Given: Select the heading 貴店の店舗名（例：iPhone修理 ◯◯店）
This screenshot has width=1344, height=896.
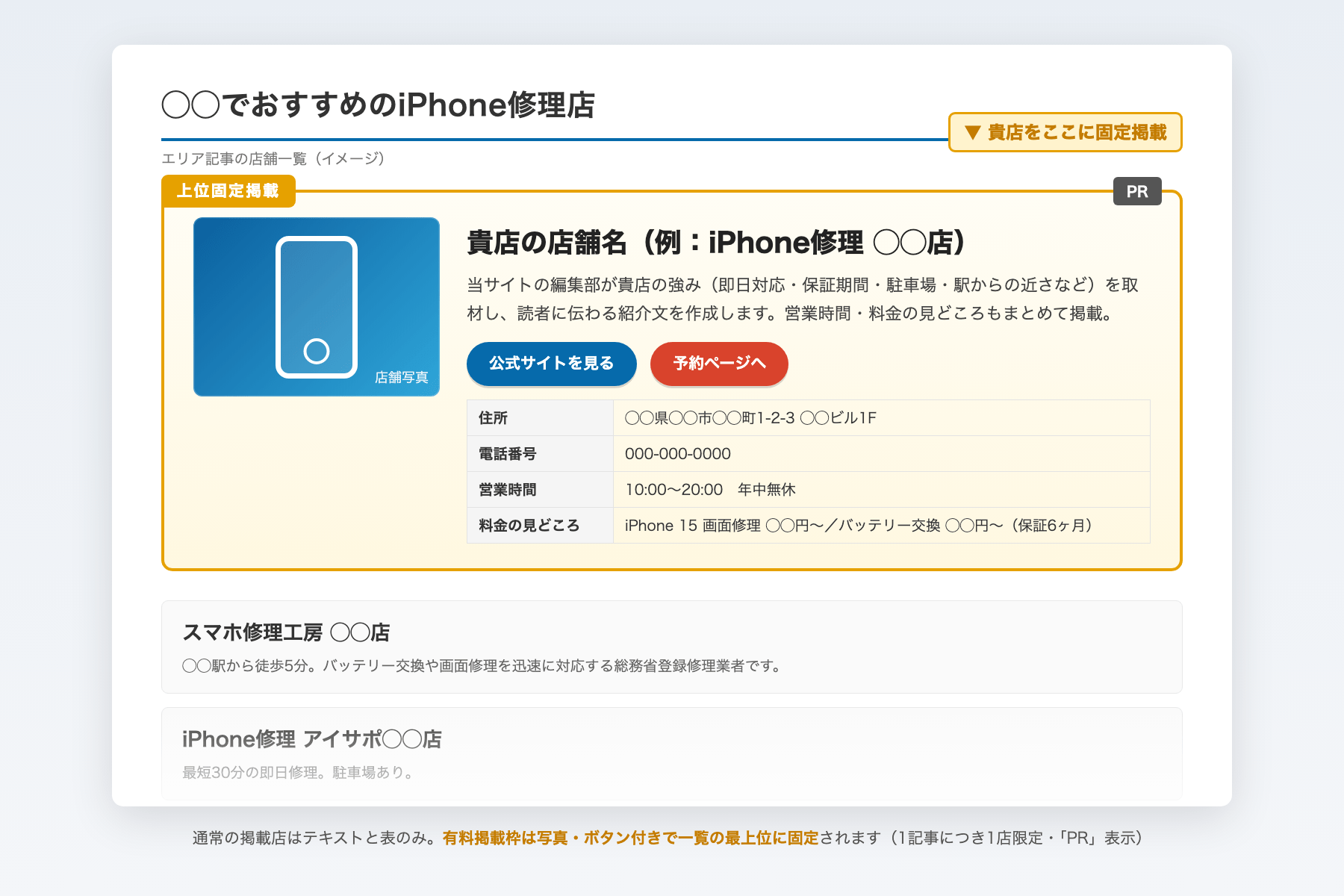Looking at the screenshot, I should click(x=716, y=243).
